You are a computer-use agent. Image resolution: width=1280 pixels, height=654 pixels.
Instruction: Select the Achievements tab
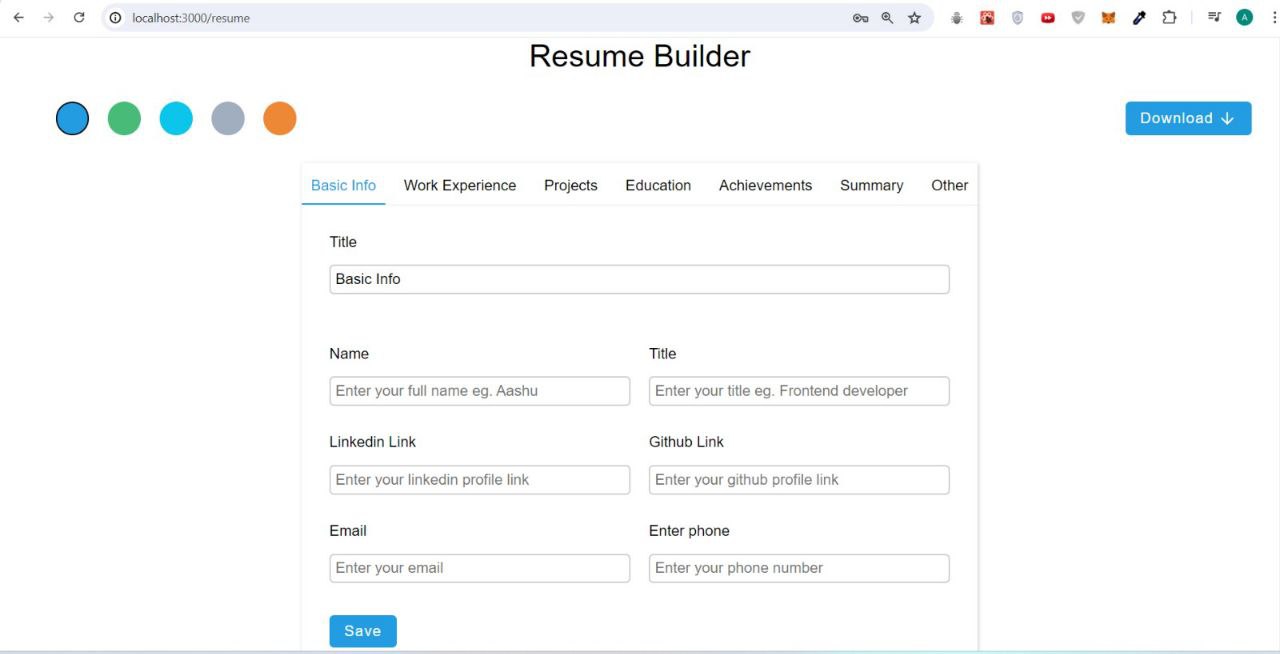point(765,185)
